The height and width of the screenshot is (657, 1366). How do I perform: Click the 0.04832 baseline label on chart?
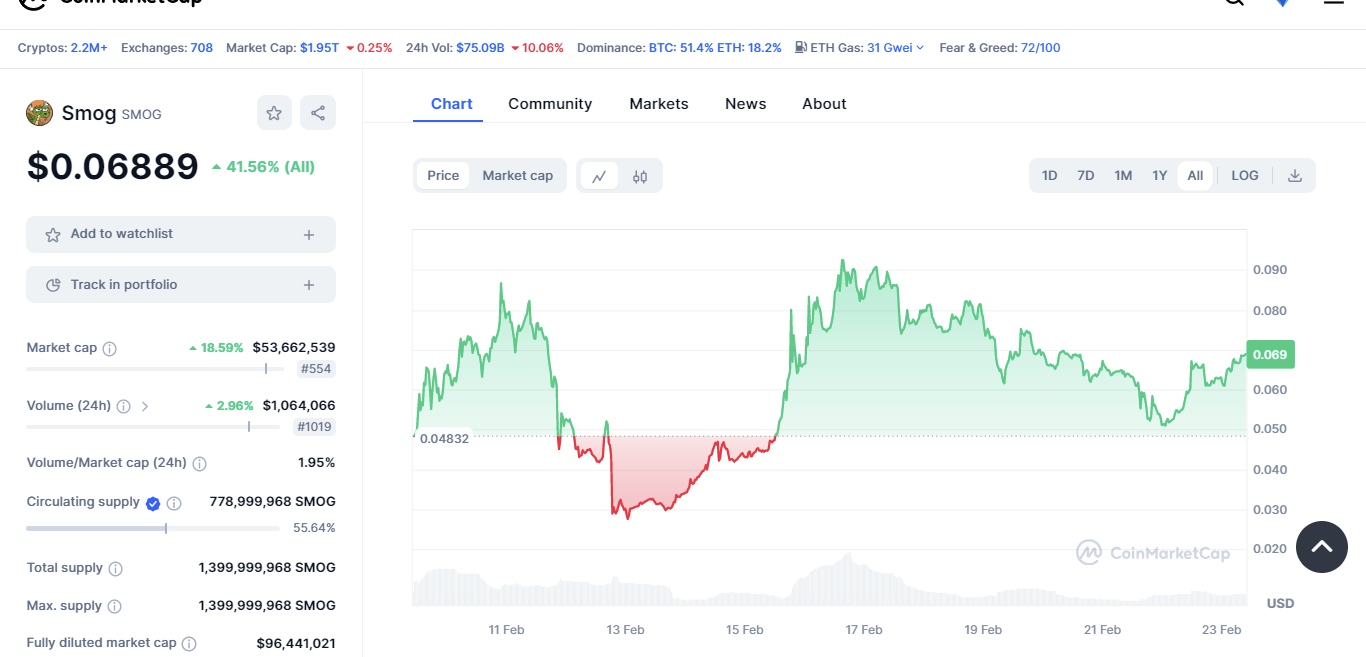444,439
